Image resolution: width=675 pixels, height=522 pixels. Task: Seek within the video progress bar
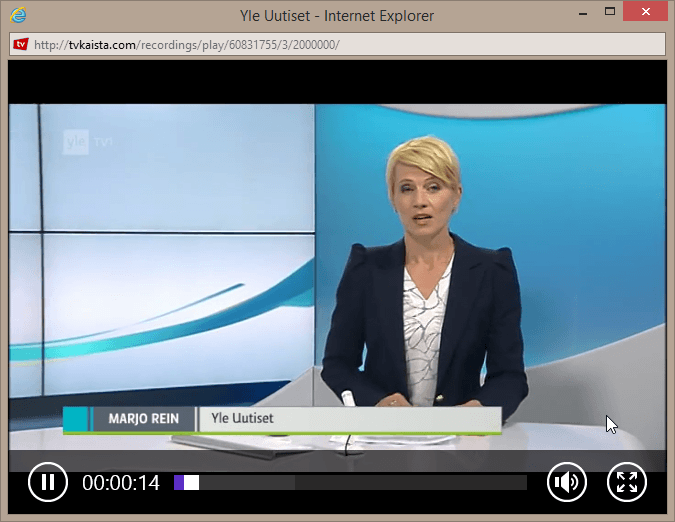350,482
